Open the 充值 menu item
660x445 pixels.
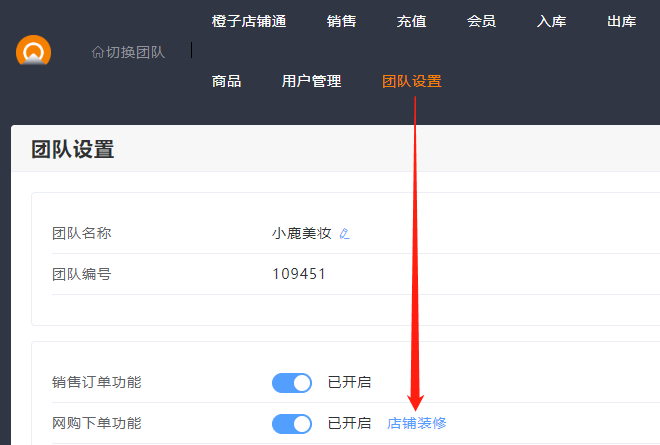click(x=411, y=21)
